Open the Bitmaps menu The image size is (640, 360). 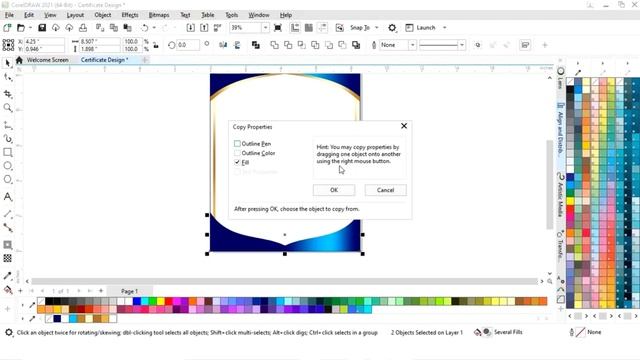pyautogui.click(x=159, y=15)
